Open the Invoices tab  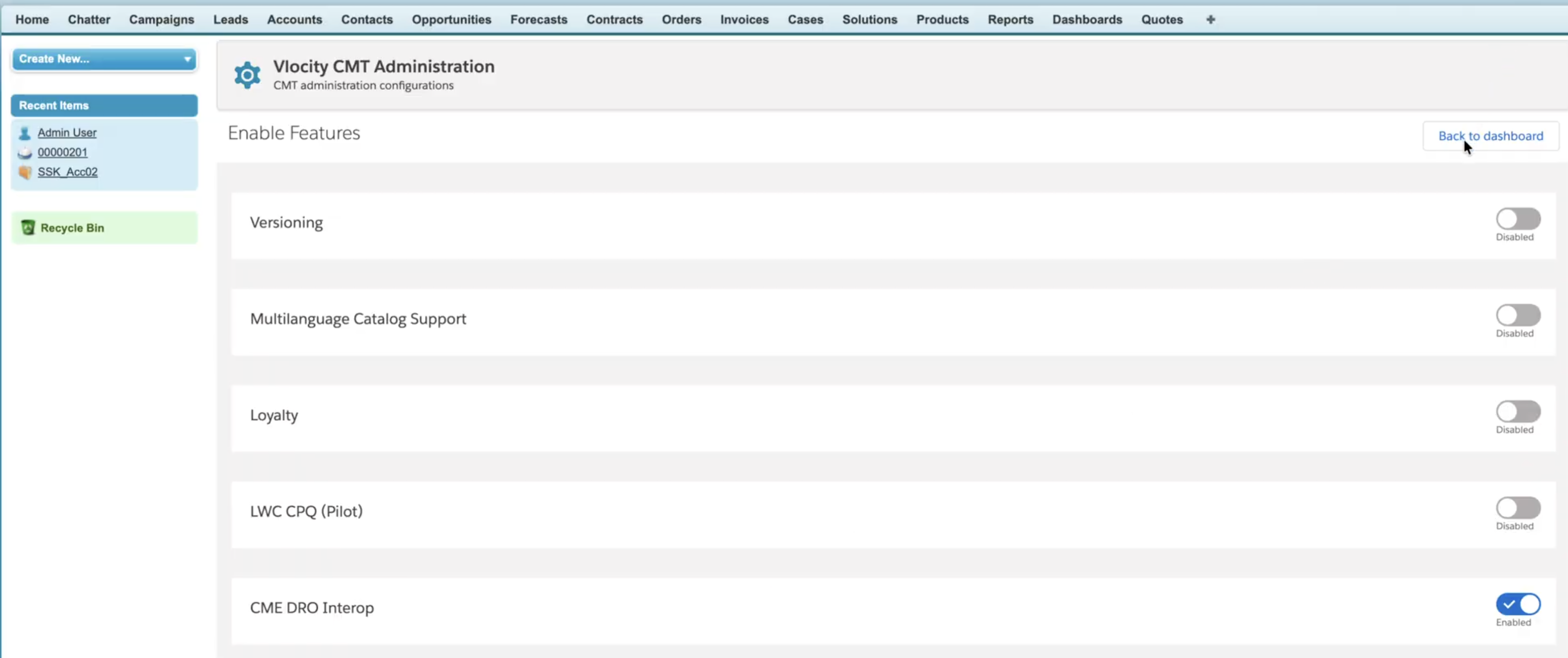[745, 20]
